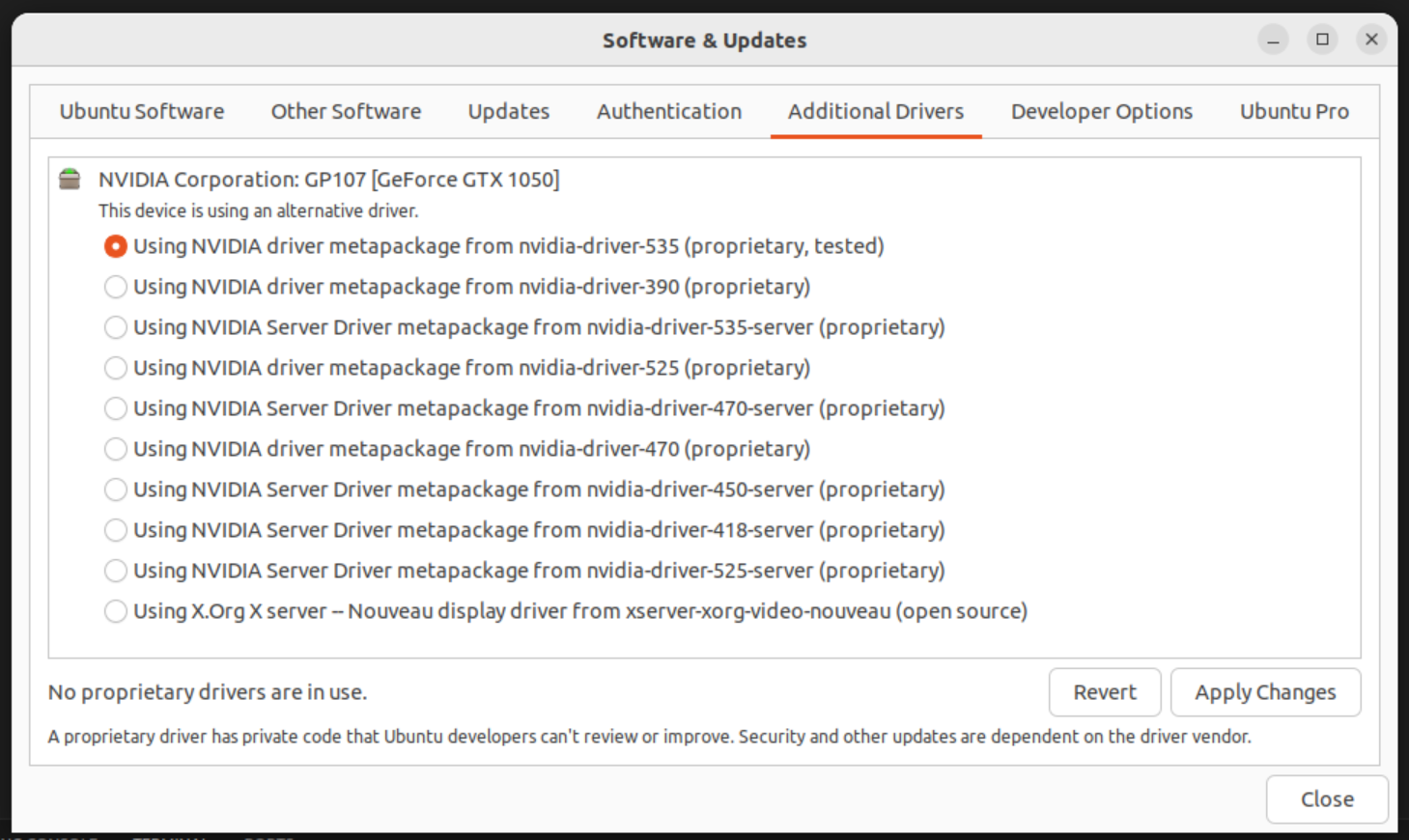Go to the Authentication tab

tap(669, 112)
